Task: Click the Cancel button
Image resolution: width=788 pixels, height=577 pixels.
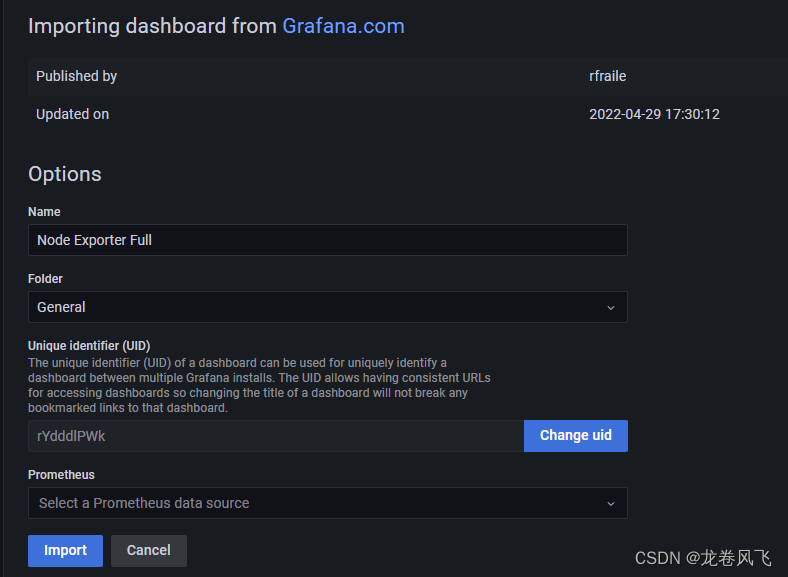Action: click(149, 551)
